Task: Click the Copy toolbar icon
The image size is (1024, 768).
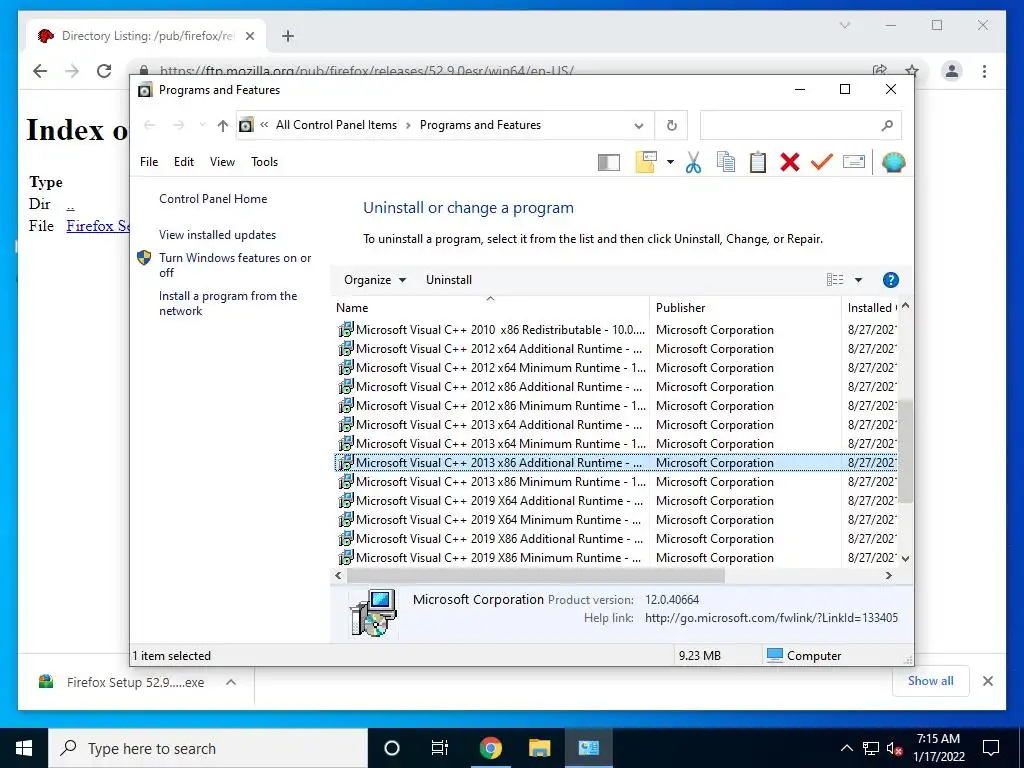Action: [726, 162]
